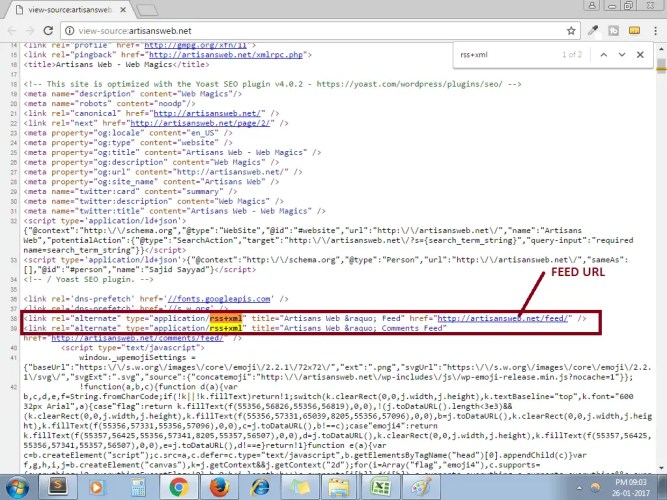Open the artisansweb.net/feed/ link

point(502,318)
